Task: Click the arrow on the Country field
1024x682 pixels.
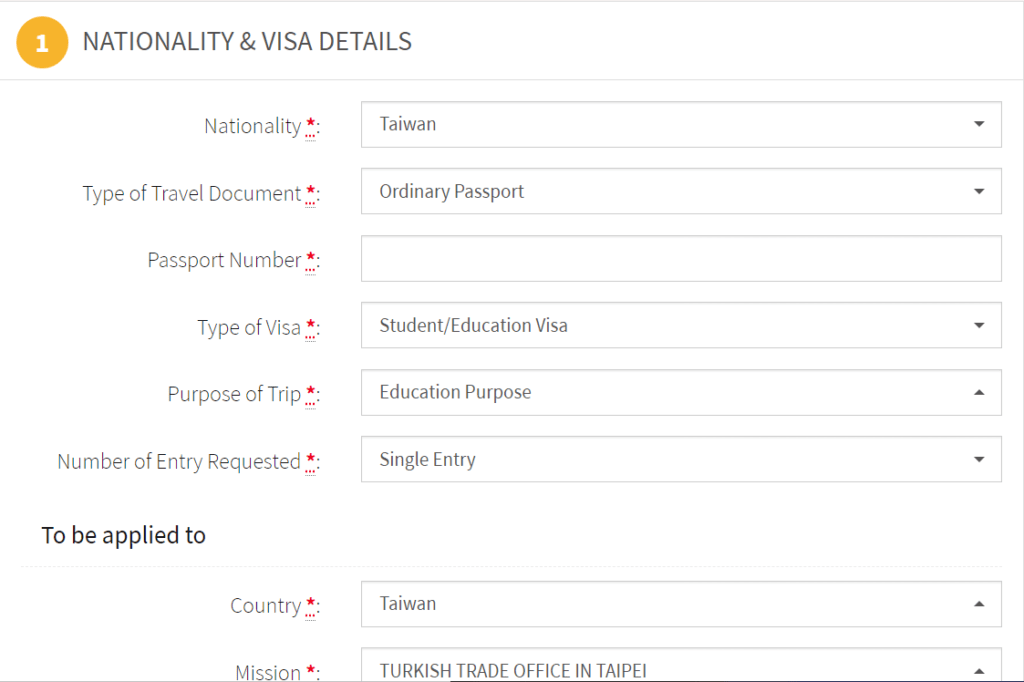Action: [x=978, y=604]
